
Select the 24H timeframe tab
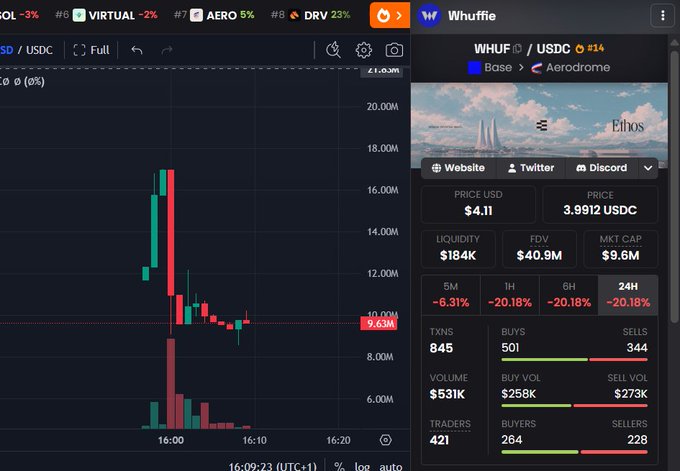click(628, 294)
